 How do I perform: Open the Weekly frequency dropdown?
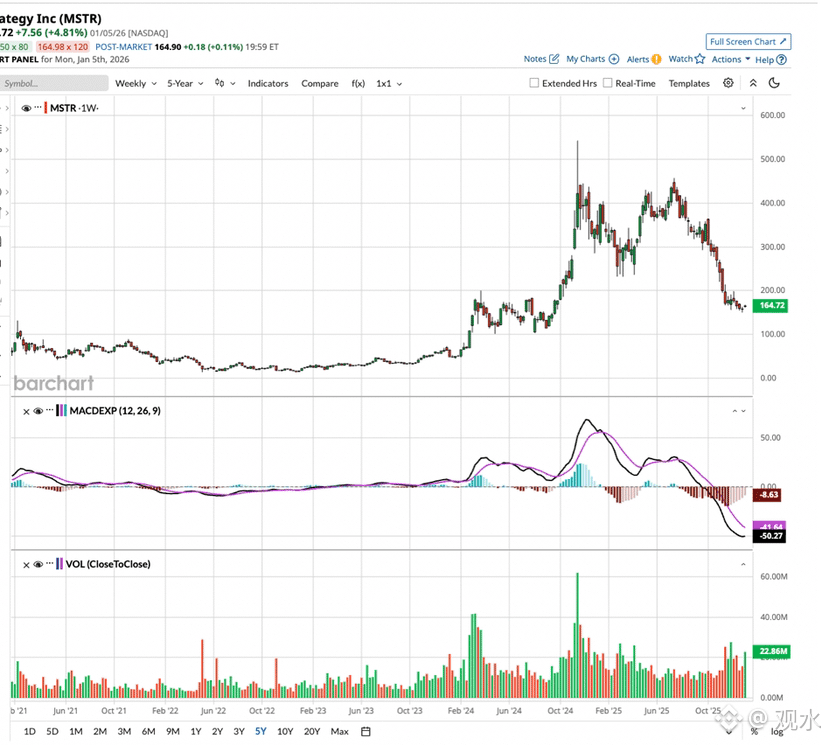[136, 84]
